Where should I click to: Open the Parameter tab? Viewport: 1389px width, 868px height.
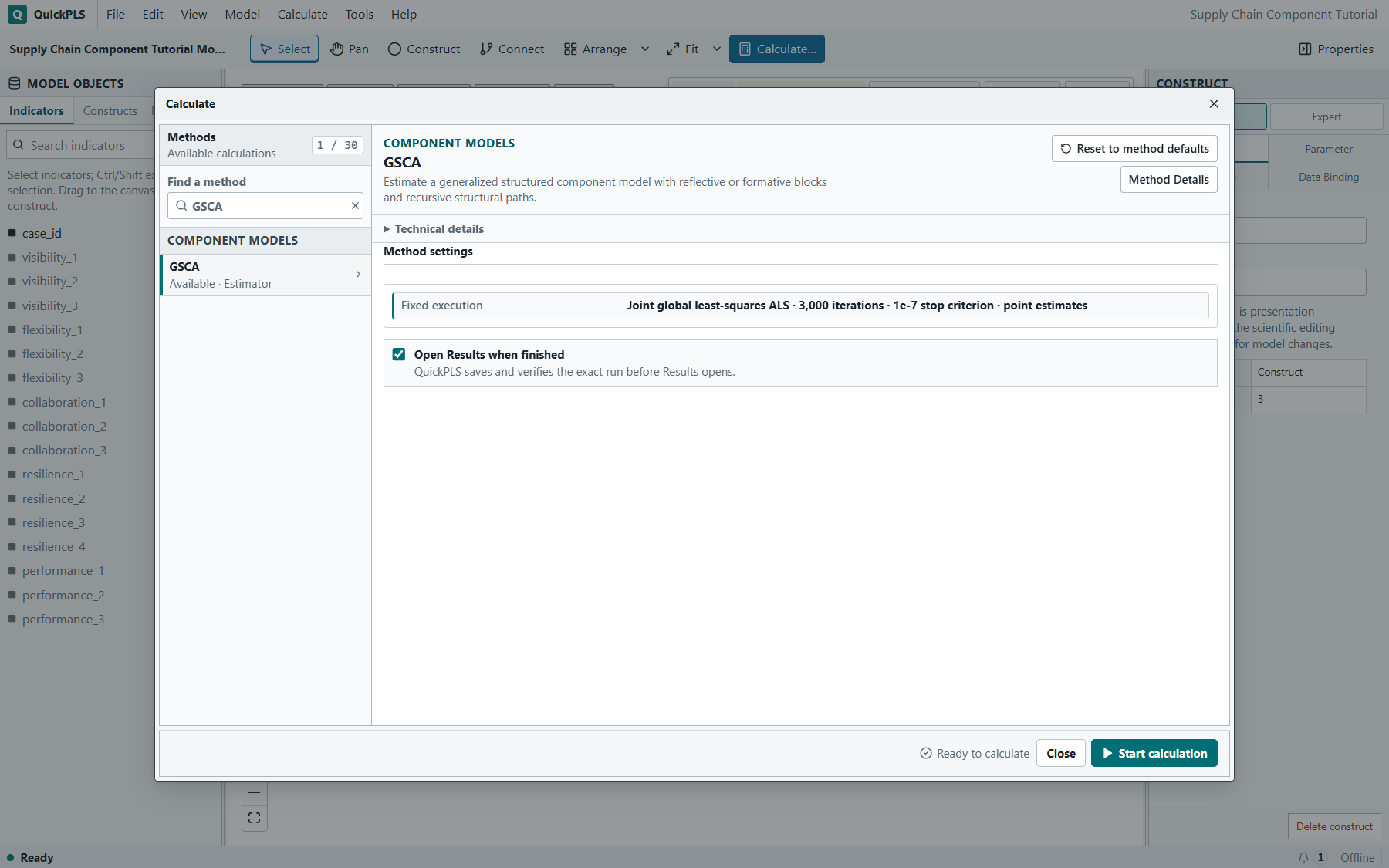[x=1328, y=149]
